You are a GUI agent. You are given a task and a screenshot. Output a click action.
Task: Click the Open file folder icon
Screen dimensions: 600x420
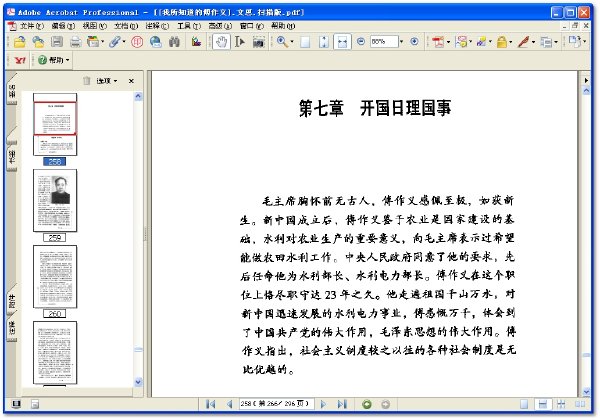(20, 42)
